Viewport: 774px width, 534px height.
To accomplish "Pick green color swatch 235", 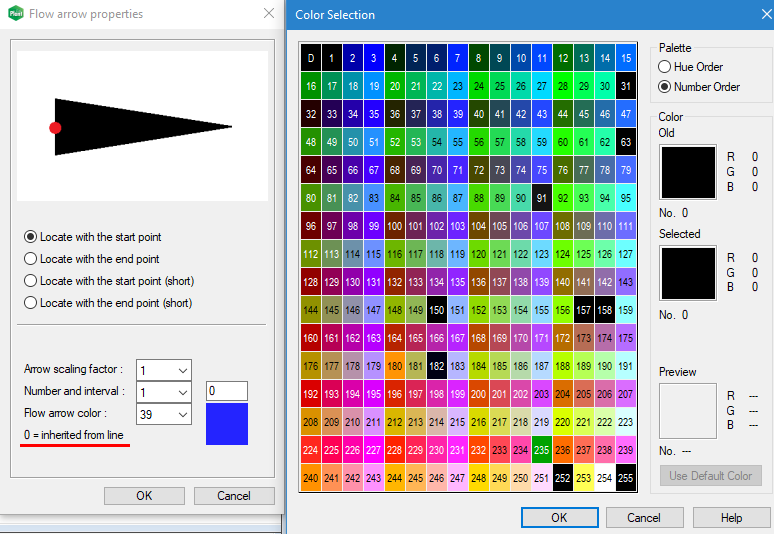I will [x=541, y=450].
